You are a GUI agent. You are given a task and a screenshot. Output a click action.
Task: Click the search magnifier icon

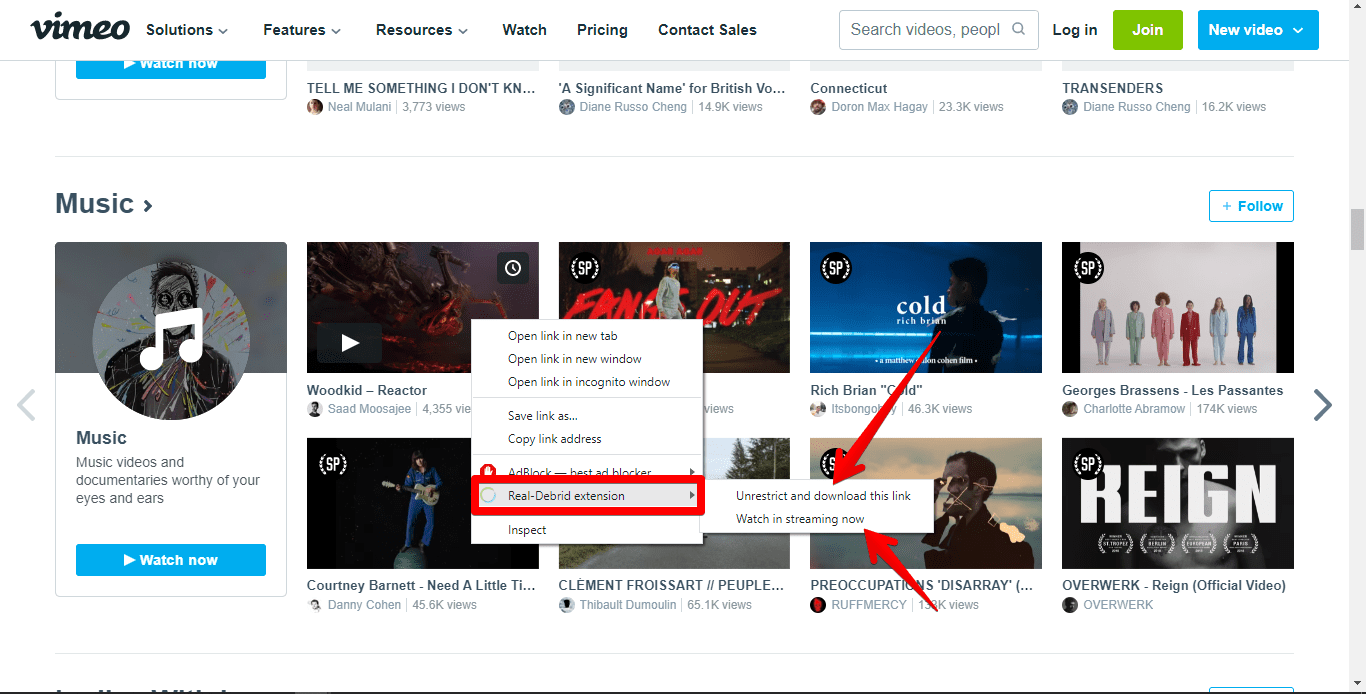(1019, 29)
